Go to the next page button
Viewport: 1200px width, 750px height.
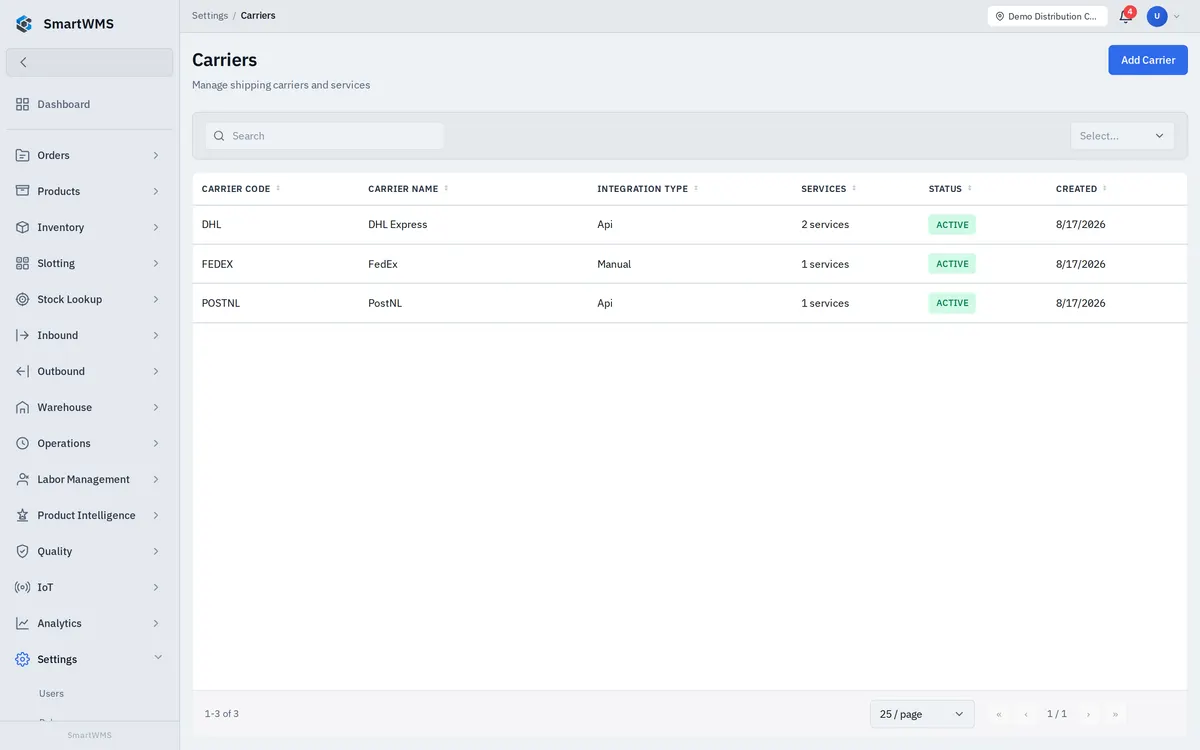pyautogui.click(x=1088, y=714)
